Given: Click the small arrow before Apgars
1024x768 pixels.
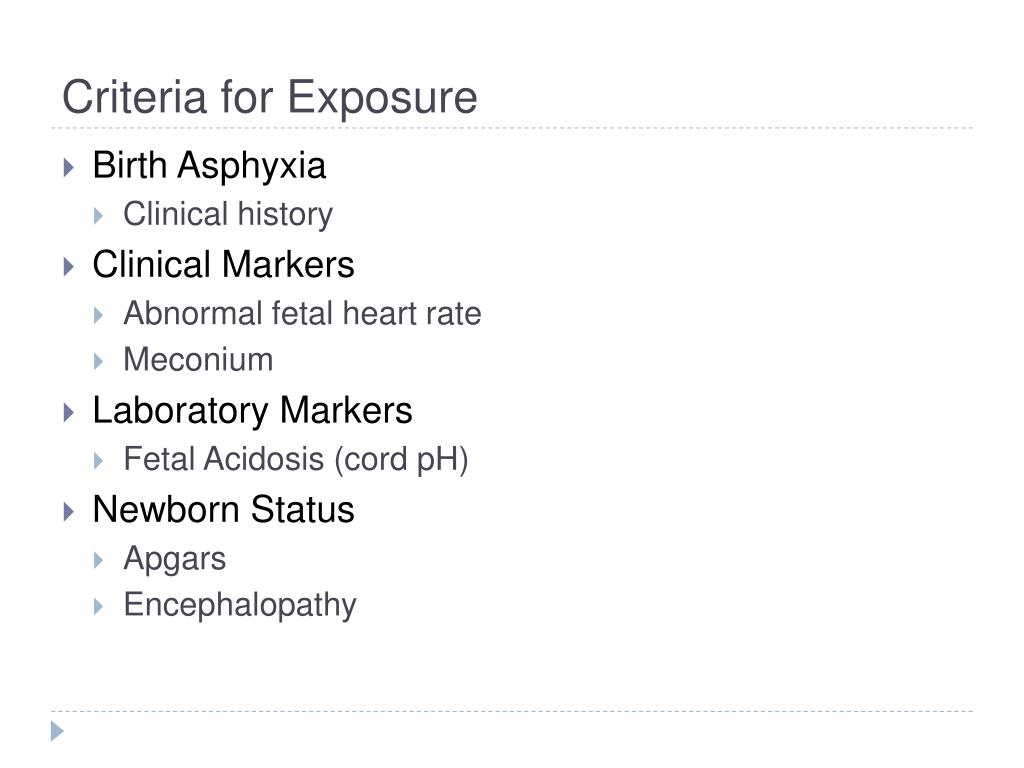Looking at the screenshot, I should (99, 560).
